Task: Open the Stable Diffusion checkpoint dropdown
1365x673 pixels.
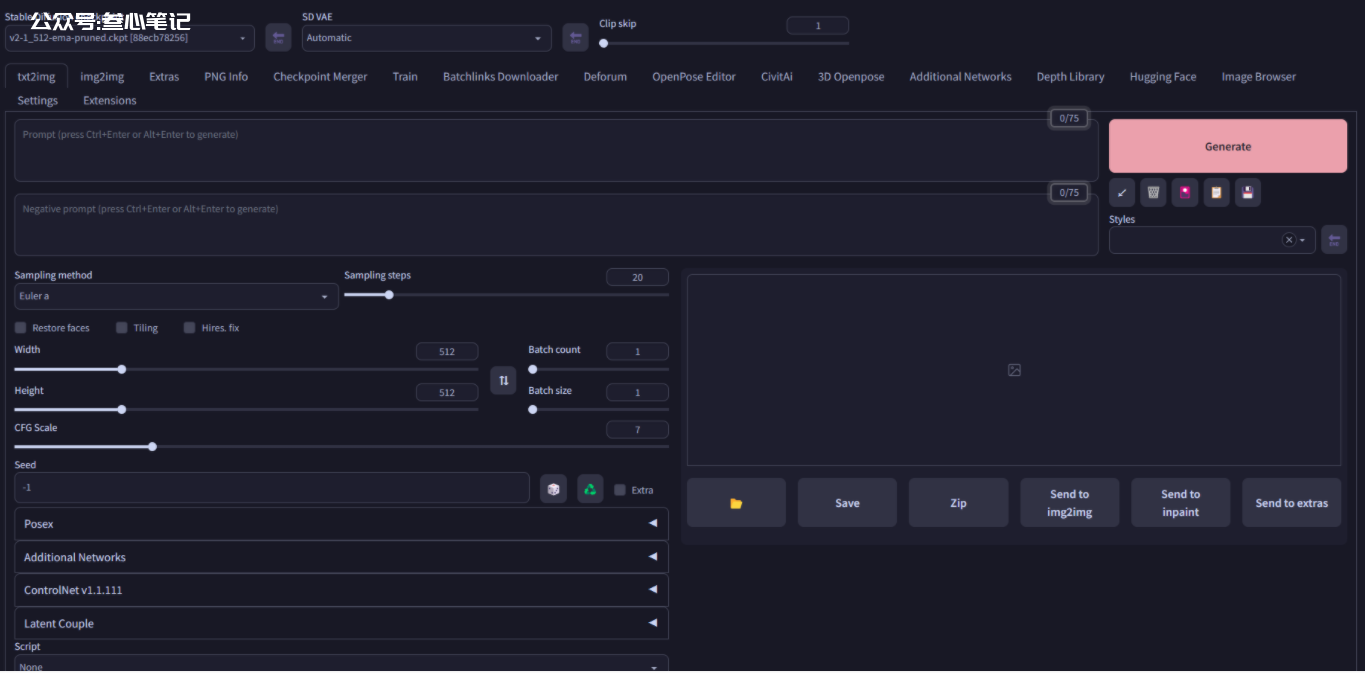Action: [x=130, y=38]
